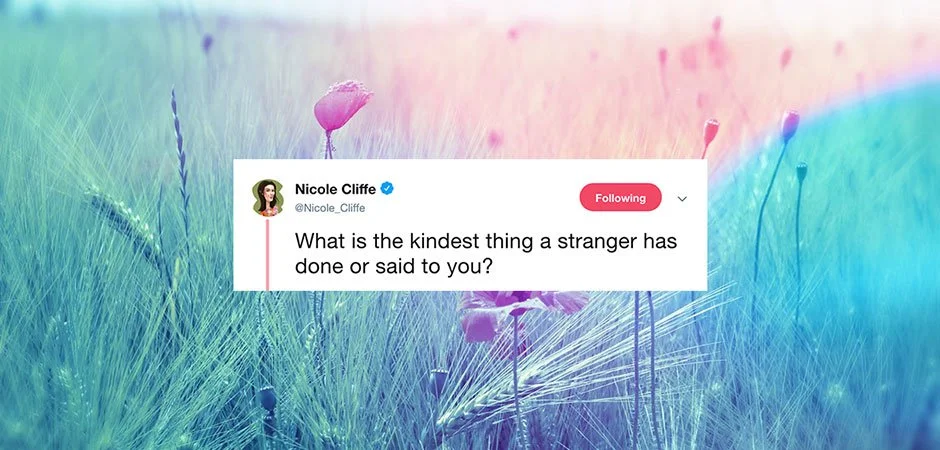Click the line "done or said to you?"
940x450 pixels.
coord(394,267)
